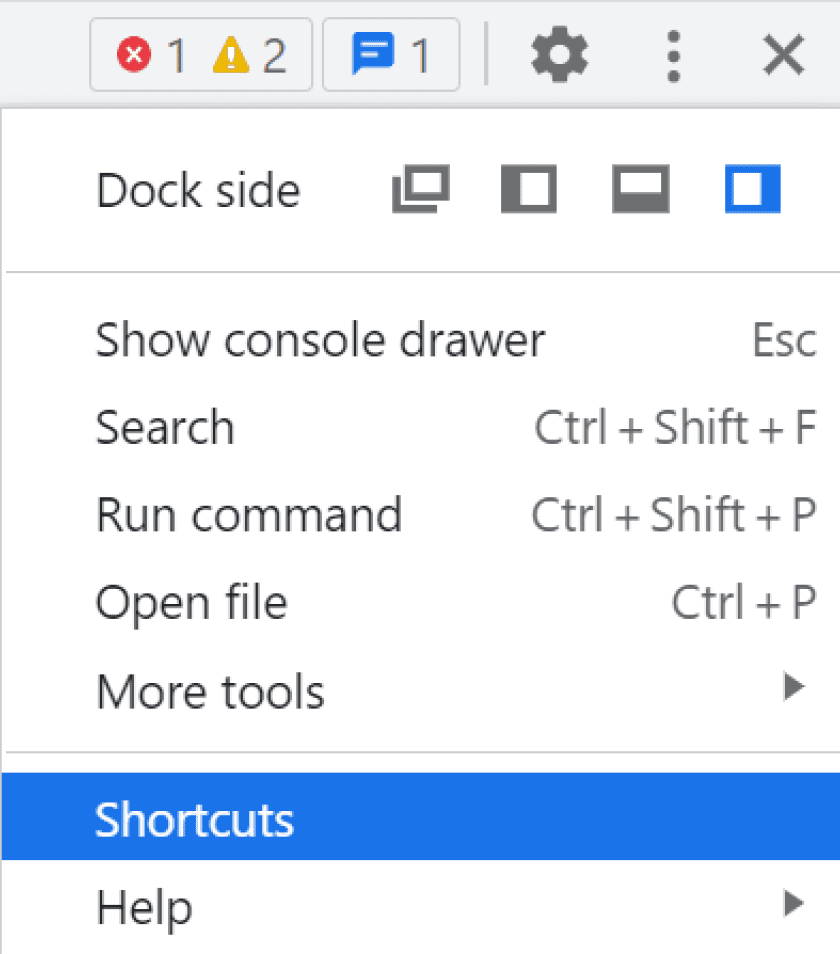Expand the More tools submenu arrow

794,687
